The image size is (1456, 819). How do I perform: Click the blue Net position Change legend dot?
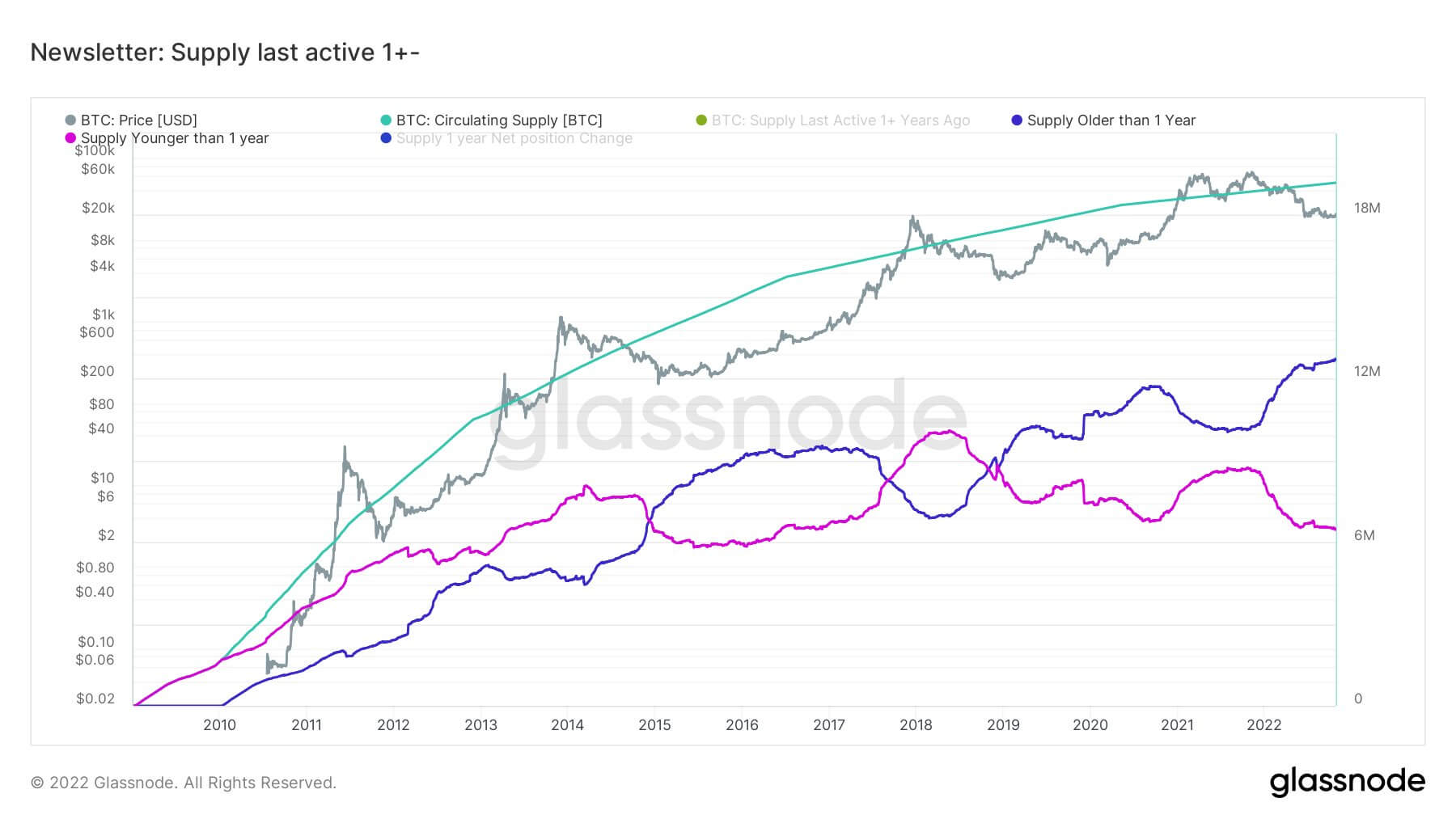(386, 138)
